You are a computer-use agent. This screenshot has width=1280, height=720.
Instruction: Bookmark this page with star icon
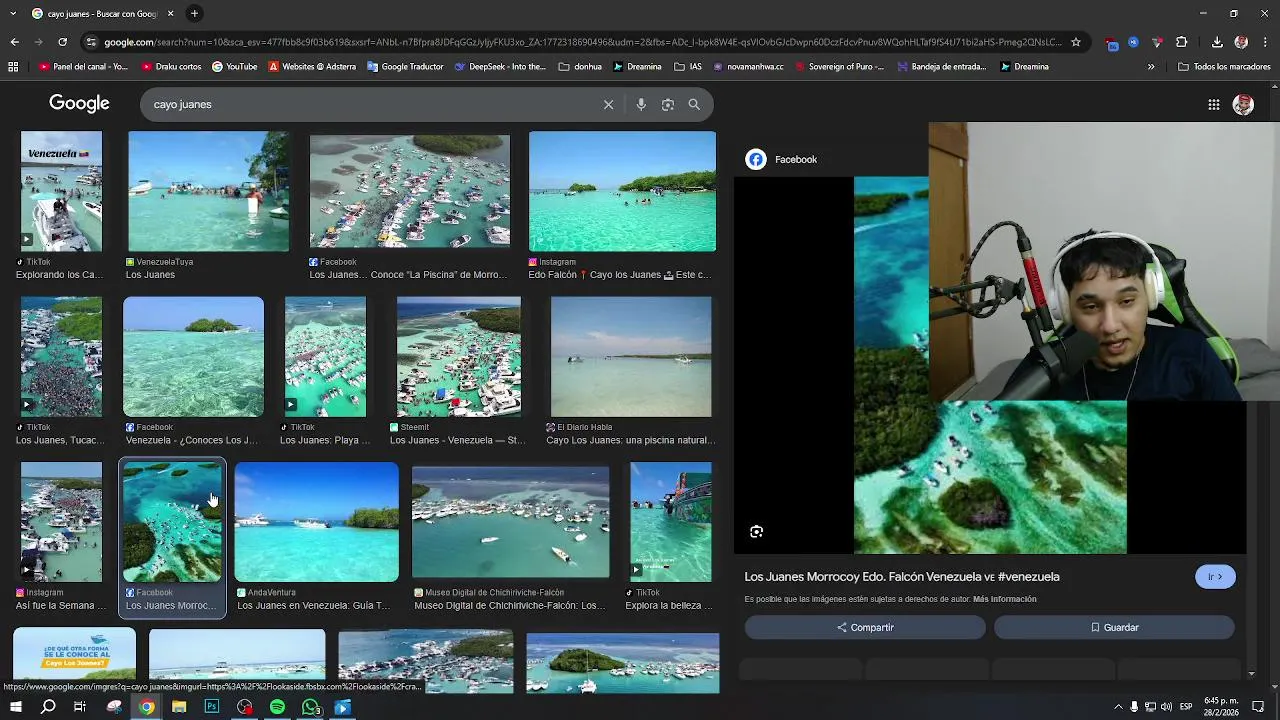[1076, 42]
